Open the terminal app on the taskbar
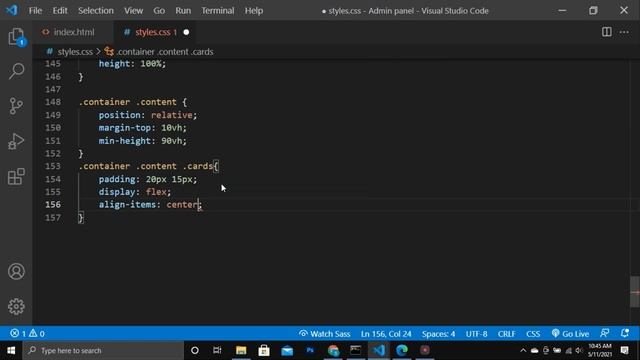 click(356, 350)
